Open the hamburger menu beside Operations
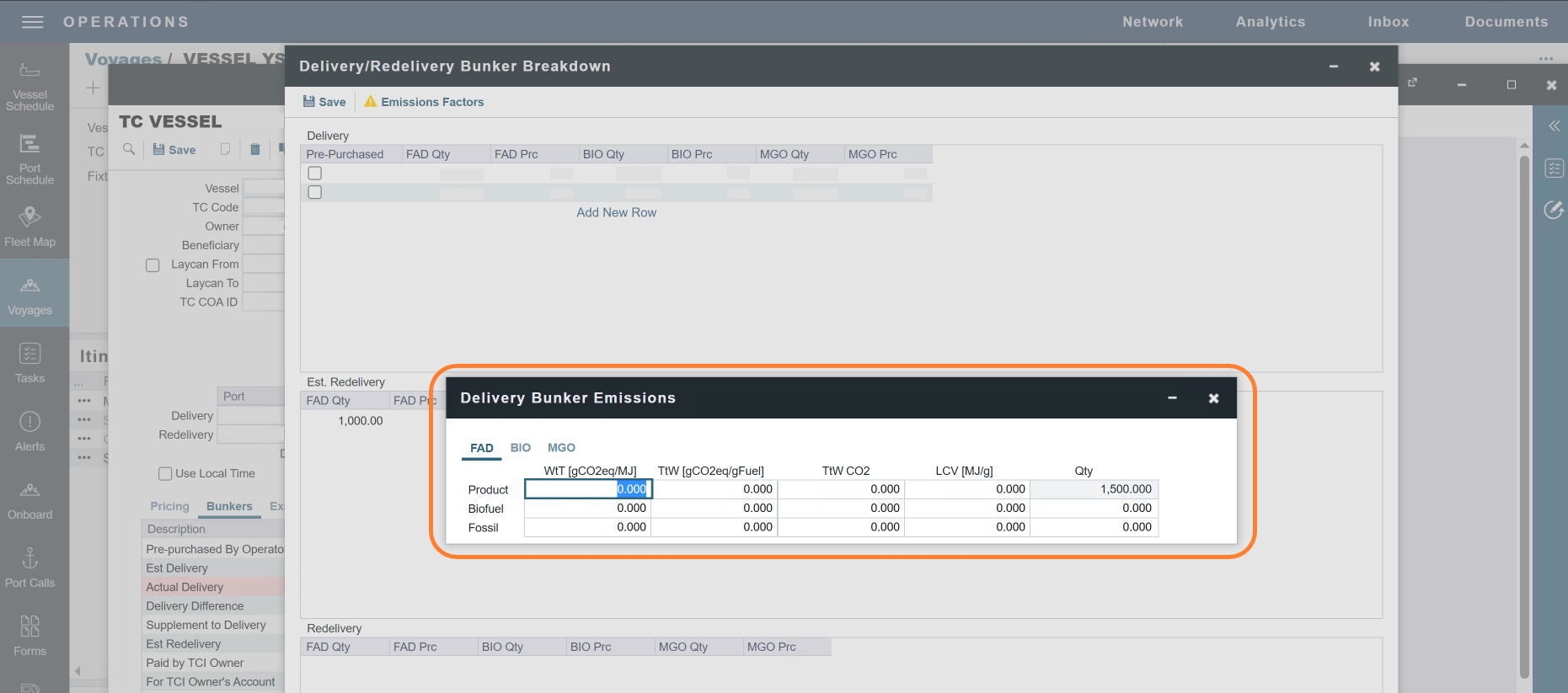The height and width of the screenshot is (693, 1568). (x=32, y=22)
